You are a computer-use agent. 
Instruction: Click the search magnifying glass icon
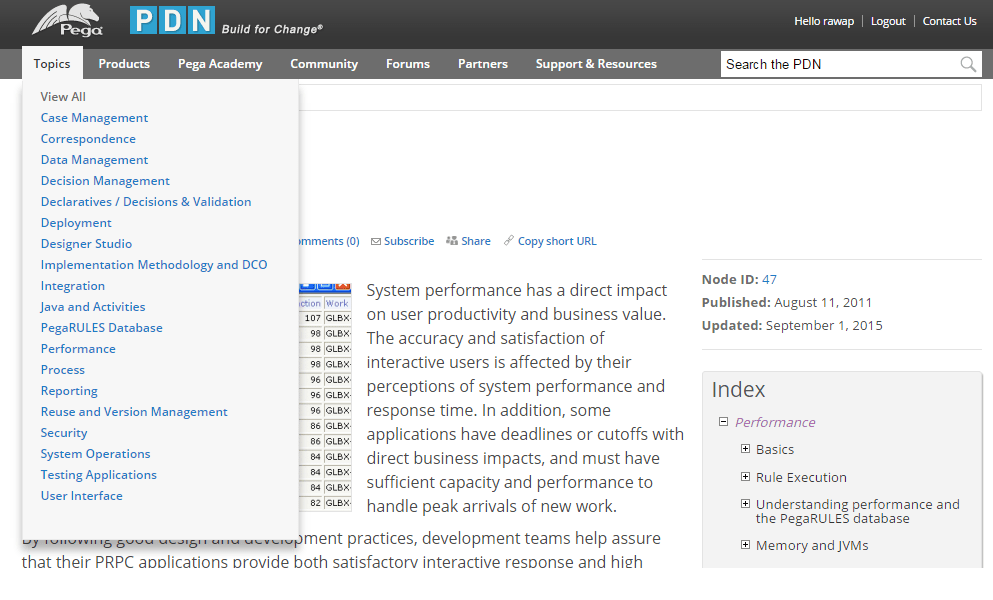pyautogui.click(x=966, y=63)
